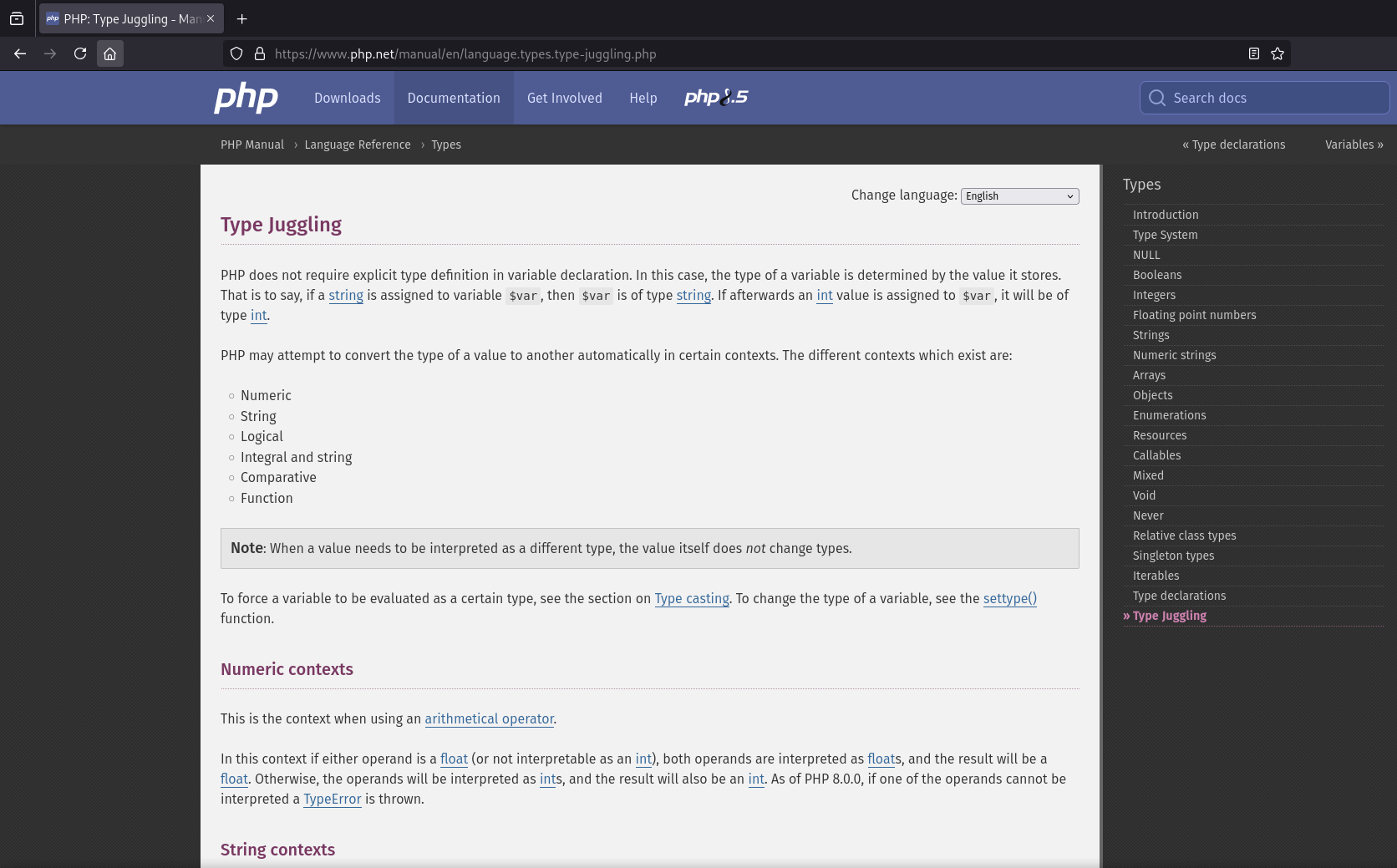
Task: Toggle reader view icon in address bar
Action: click(1253, 53)
